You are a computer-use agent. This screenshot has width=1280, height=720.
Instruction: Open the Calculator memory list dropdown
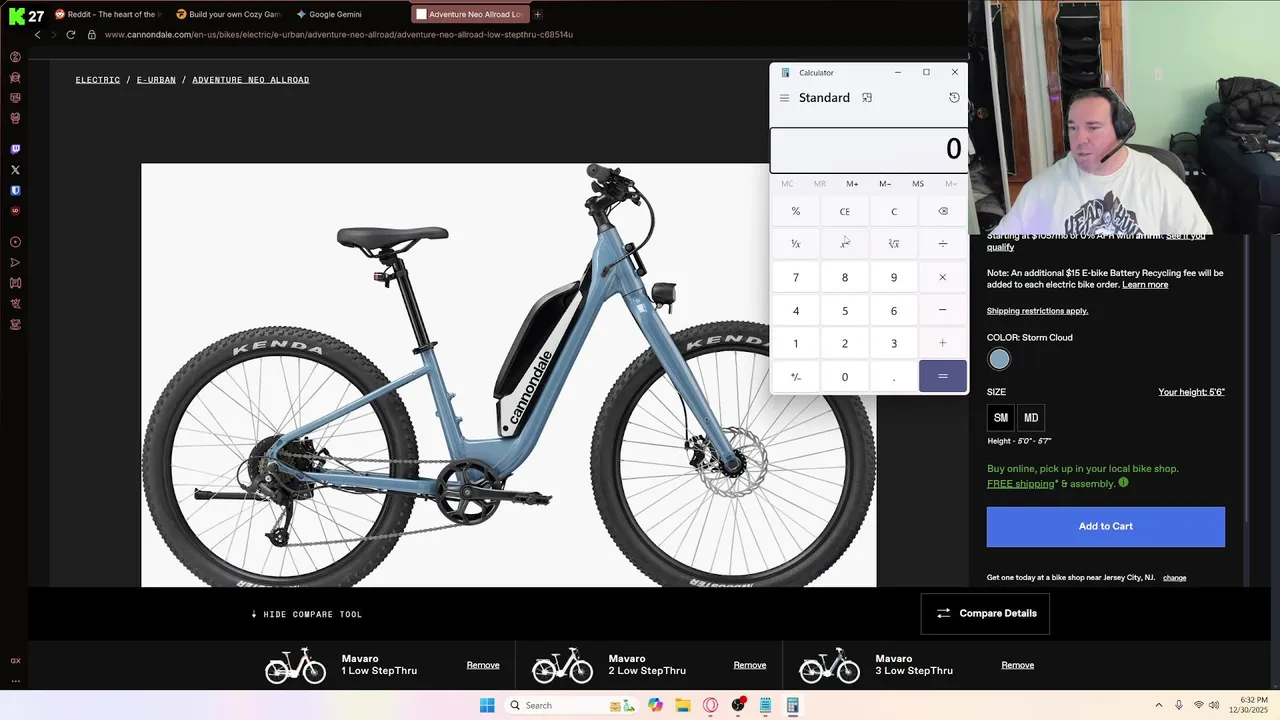[951, 184]
